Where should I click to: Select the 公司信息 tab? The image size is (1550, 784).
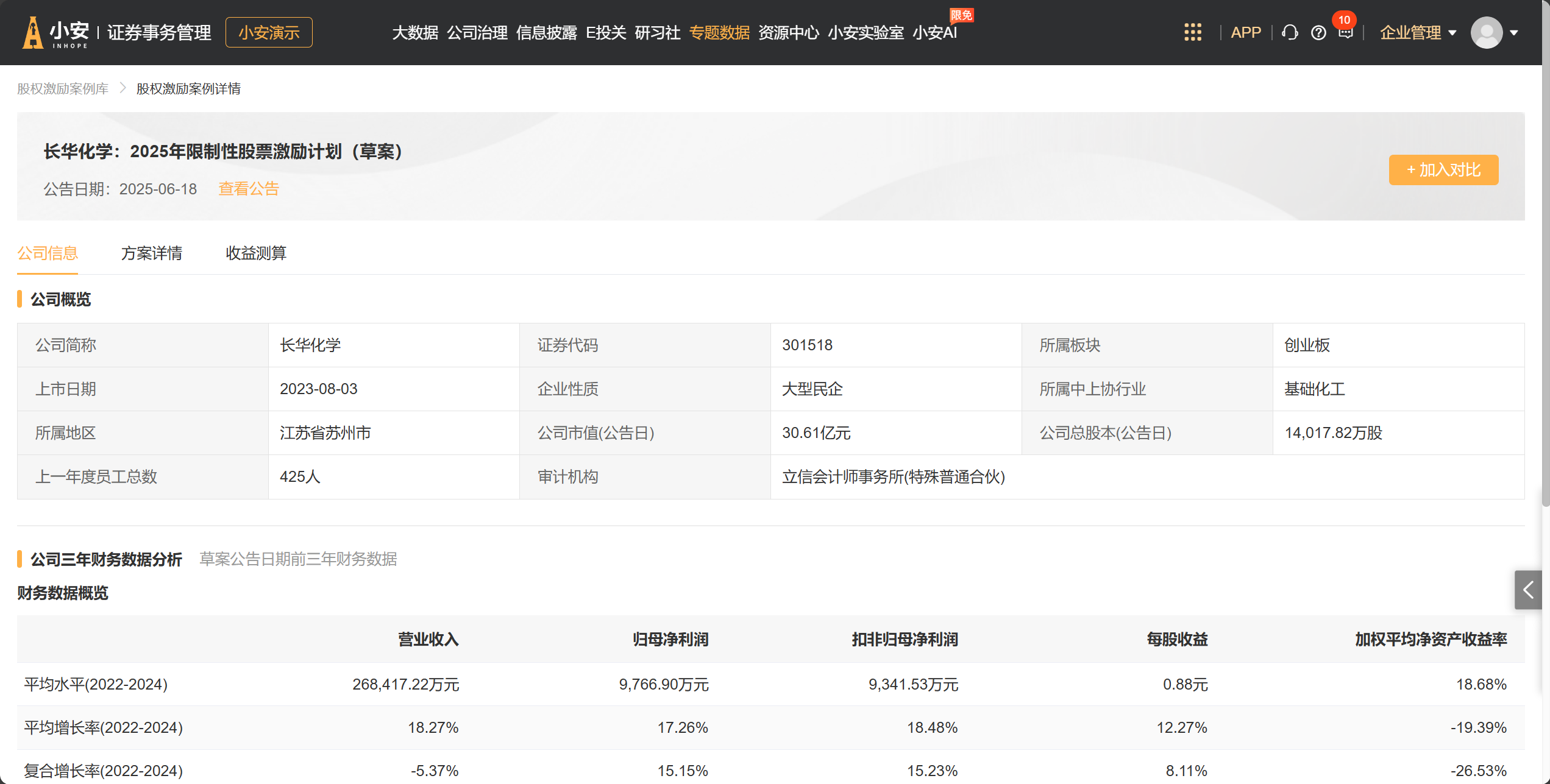[48, 253]
